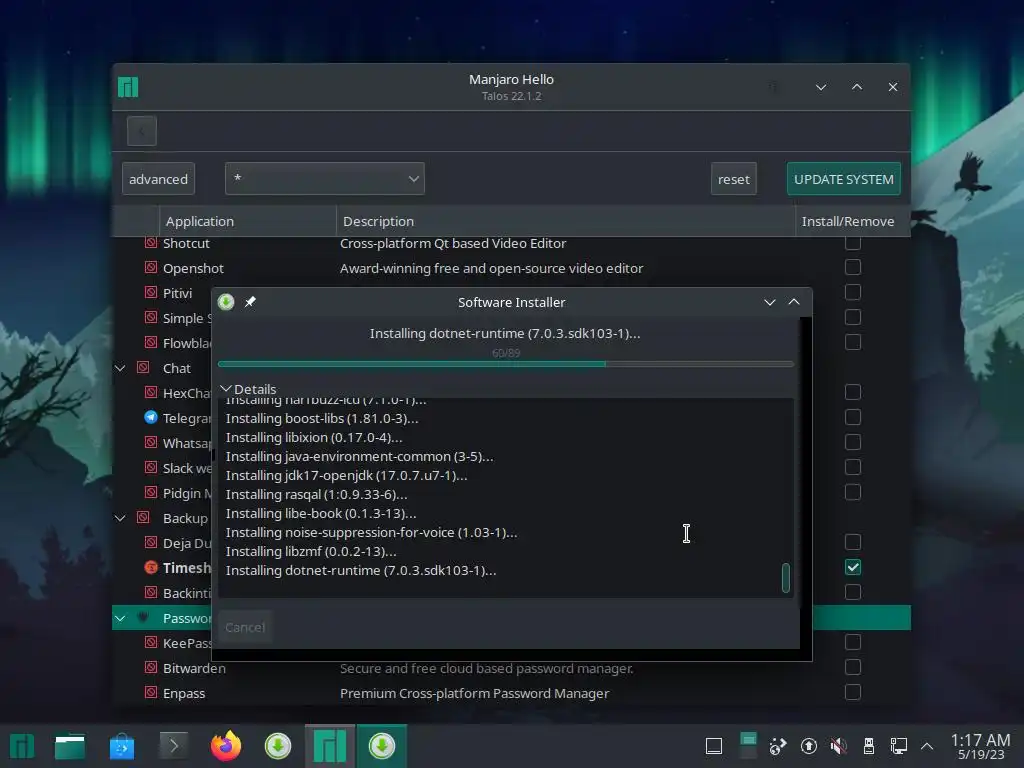Click the updates available tray icon
1024x768 pixels.
point(808,746)
